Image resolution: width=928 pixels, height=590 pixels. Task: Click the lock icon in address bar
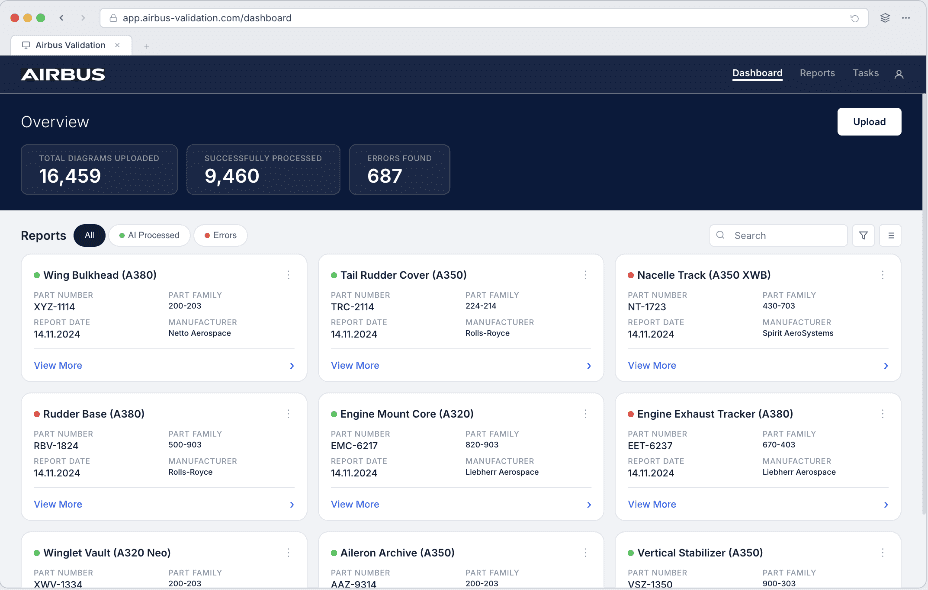click(x=113, y=18)
